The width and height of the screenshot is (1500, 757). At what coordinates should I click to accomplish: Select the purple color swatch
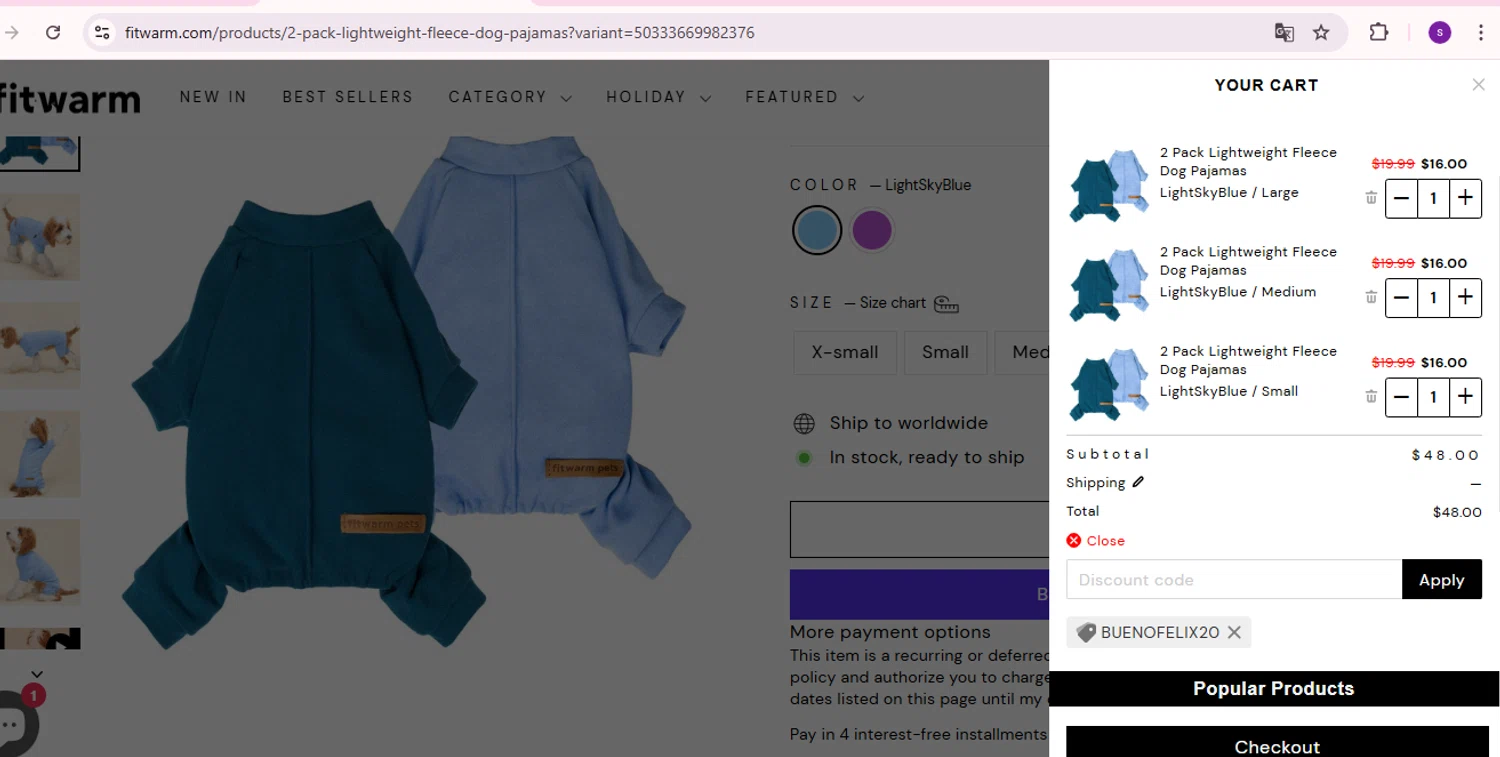pos(871,230)
